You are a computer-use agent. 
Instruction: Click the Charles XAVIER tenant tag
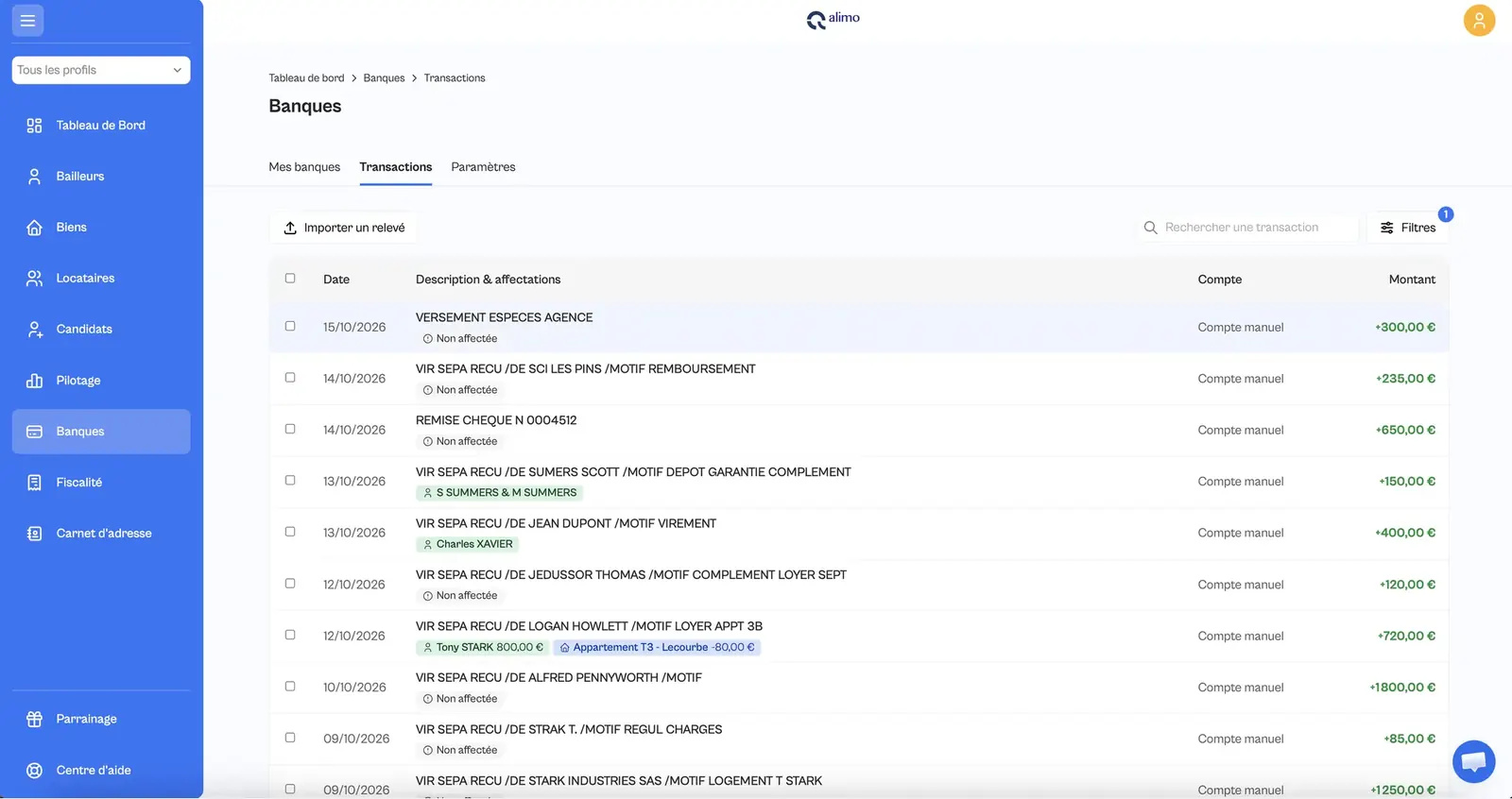(x=467, y=544)
